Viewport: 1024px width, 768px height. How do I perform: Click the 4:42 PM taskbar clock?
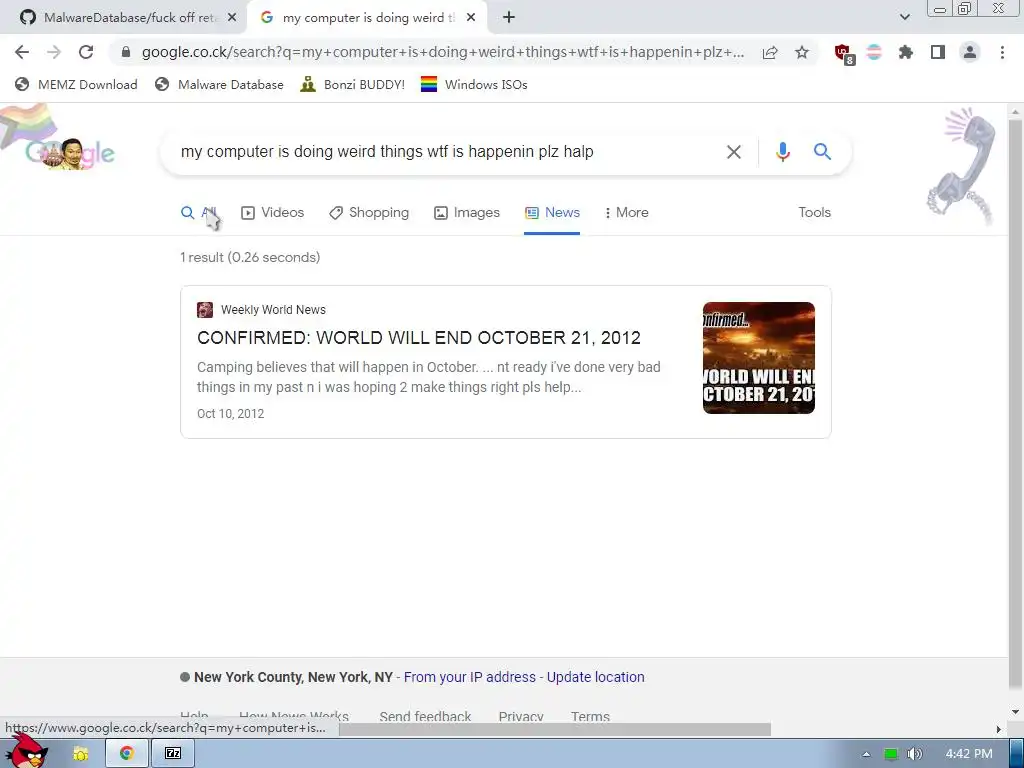click(x=969, y=754)
